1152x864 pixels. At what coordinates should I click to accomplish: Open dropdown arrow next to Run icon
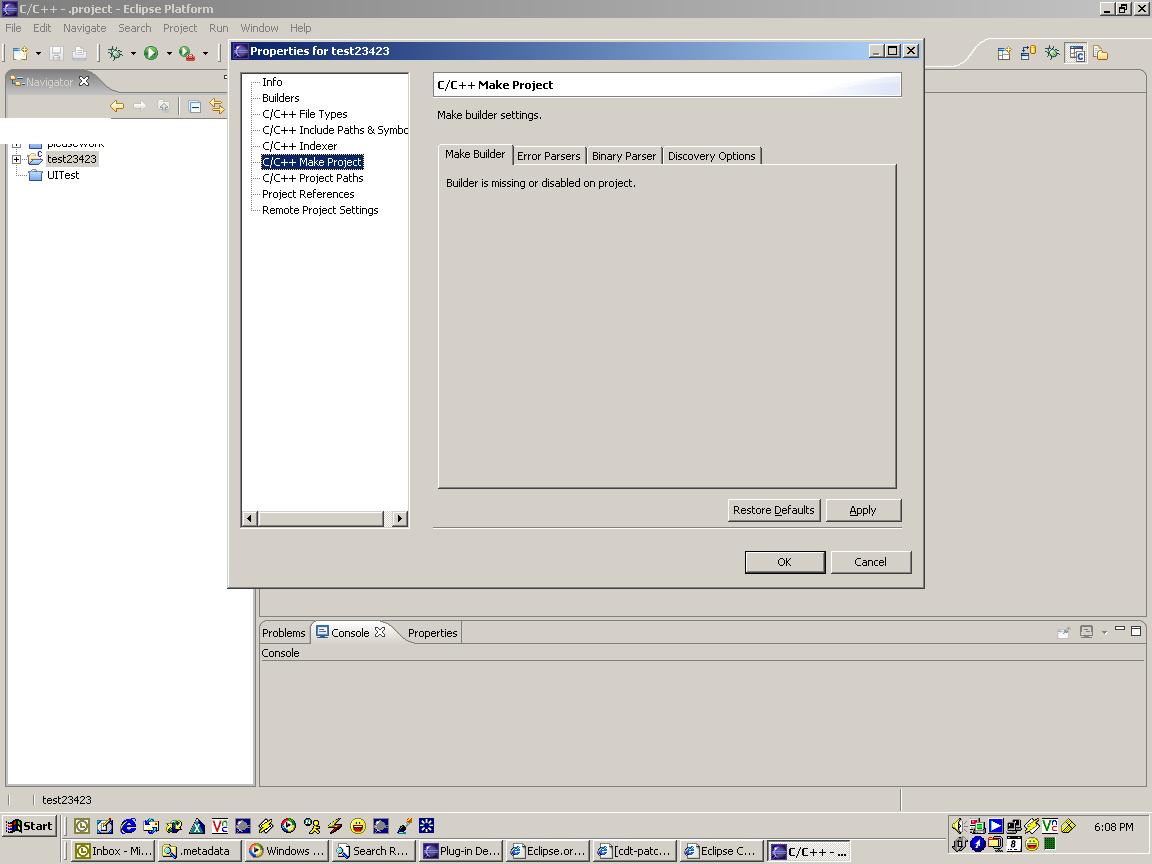169,54
